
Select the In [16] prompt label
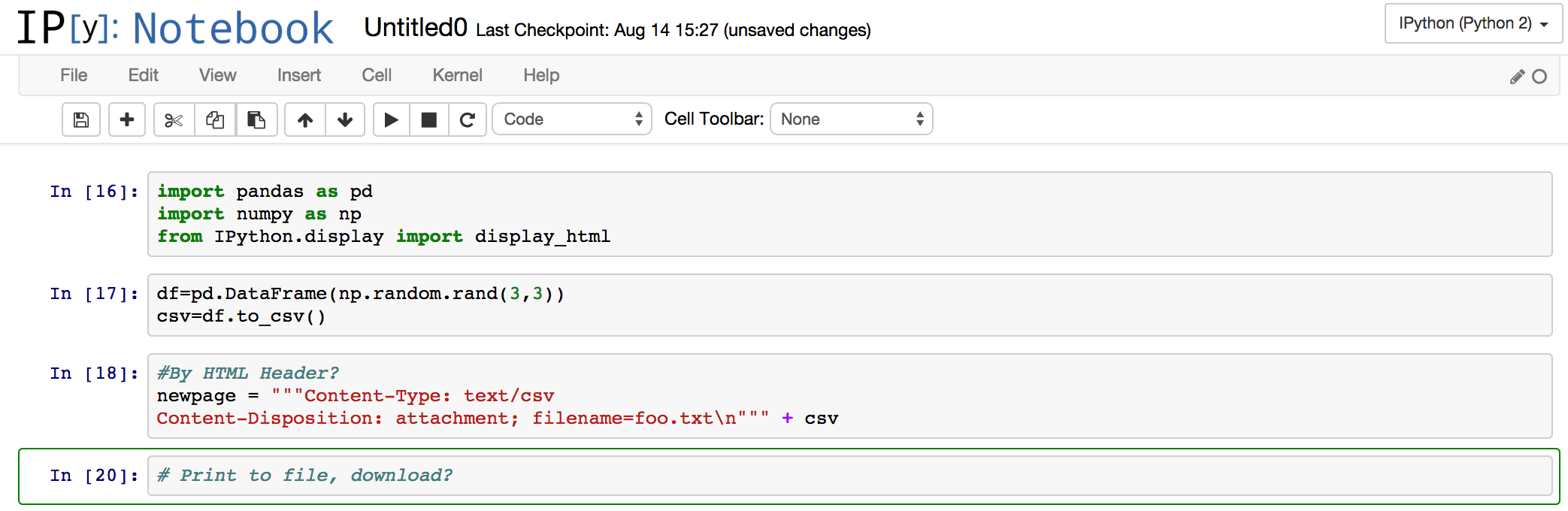click(x=94, y=192)
